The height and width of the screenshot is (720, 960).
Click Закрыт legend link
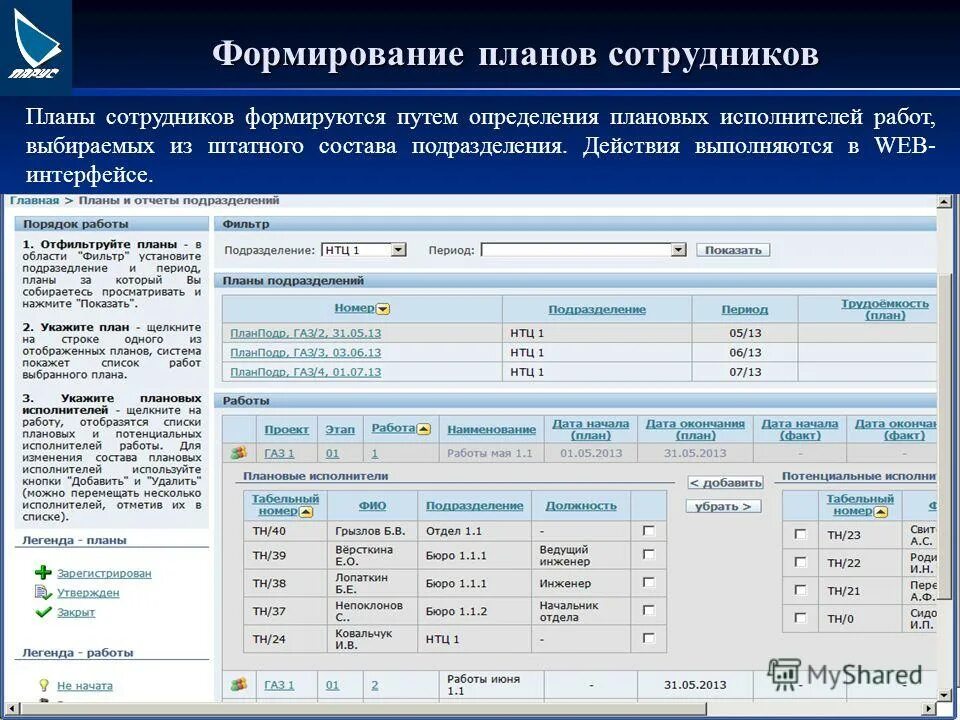coord(76,612)
